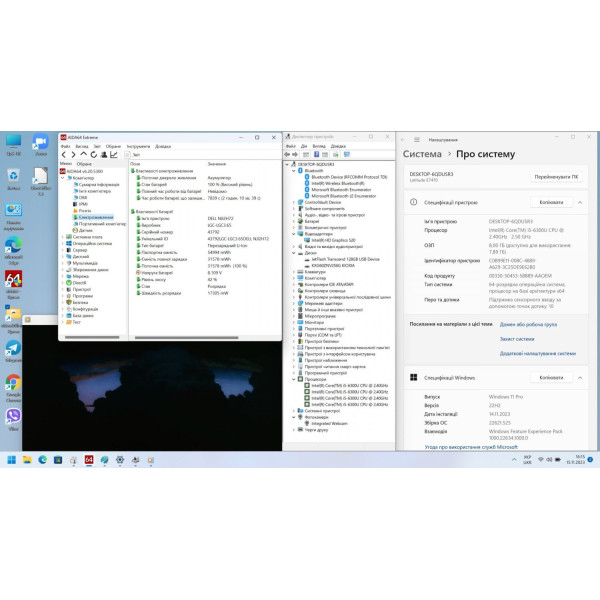
Task: Click AIDA64 details panel horizontal scrollbar
Action: (186, 338)
